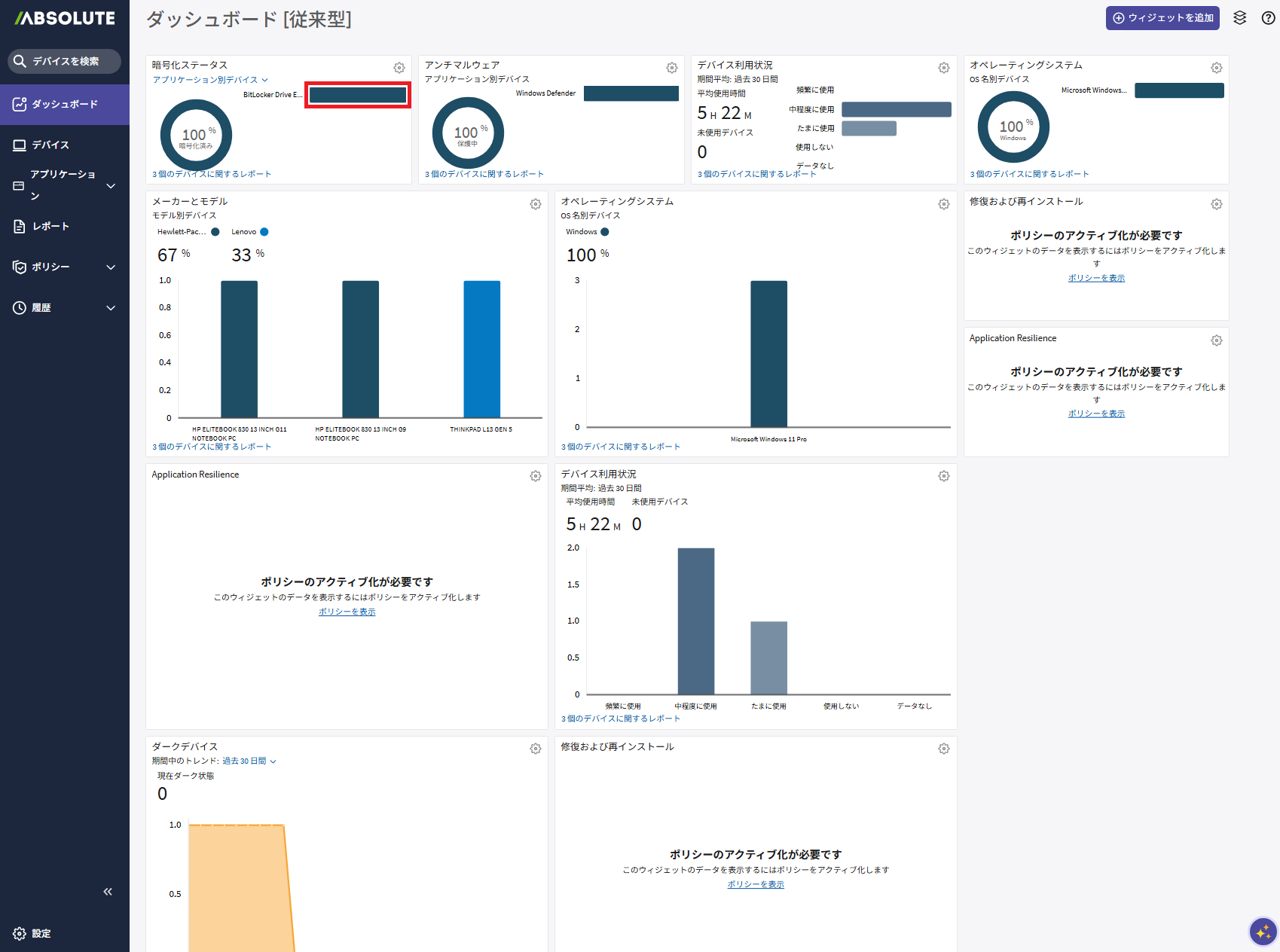Open settings gear on メーカーとモデル widget
The image size is (1280, 952).
pos(535,204)
